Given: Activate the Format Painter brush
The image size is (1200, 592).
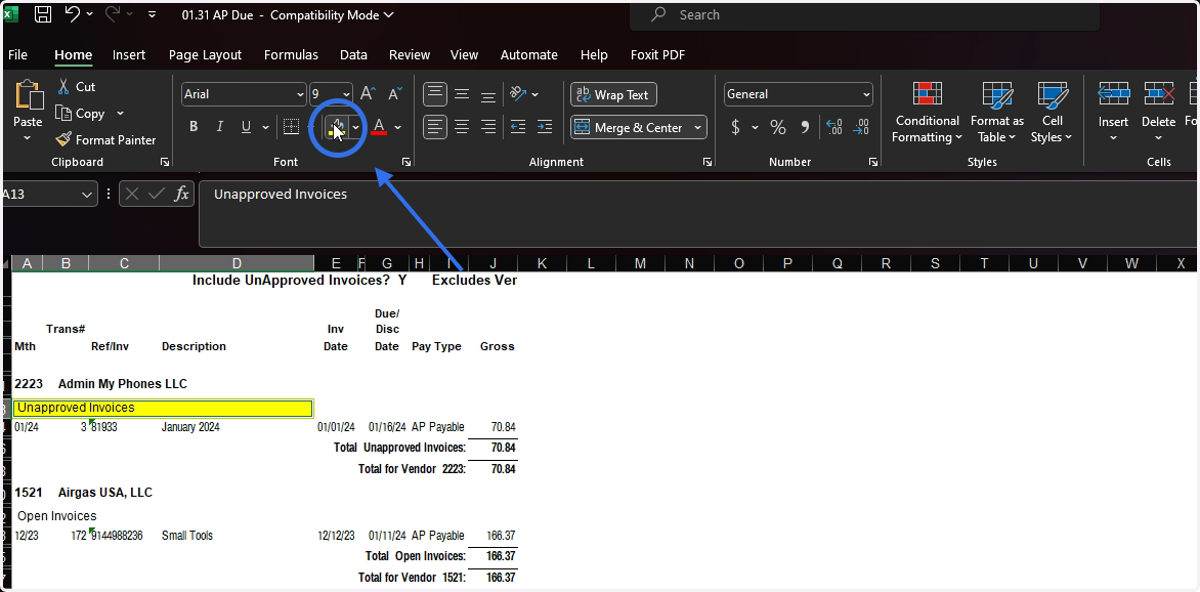Looking at the screenshot, I should [106, 140].
